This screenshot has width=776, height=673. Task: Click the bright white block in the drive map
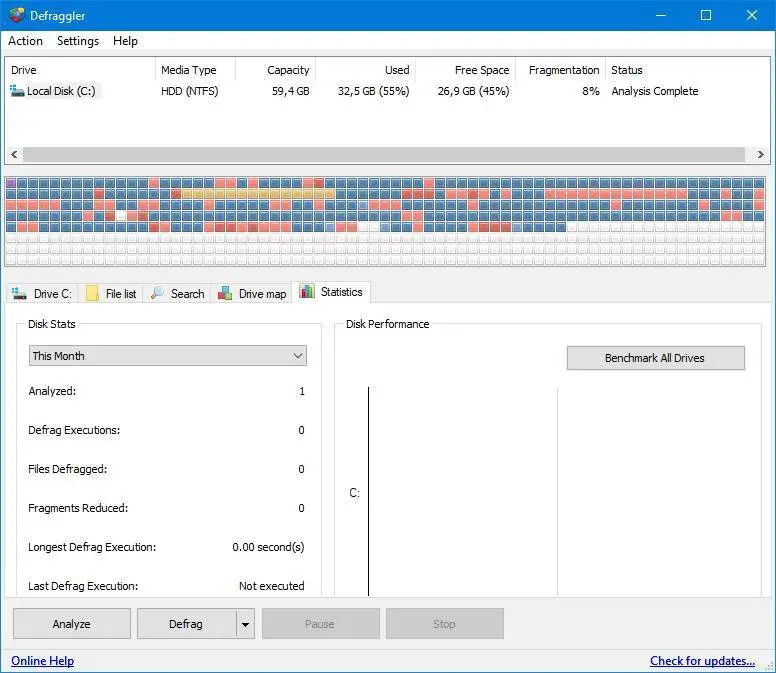tap(121, 216)
